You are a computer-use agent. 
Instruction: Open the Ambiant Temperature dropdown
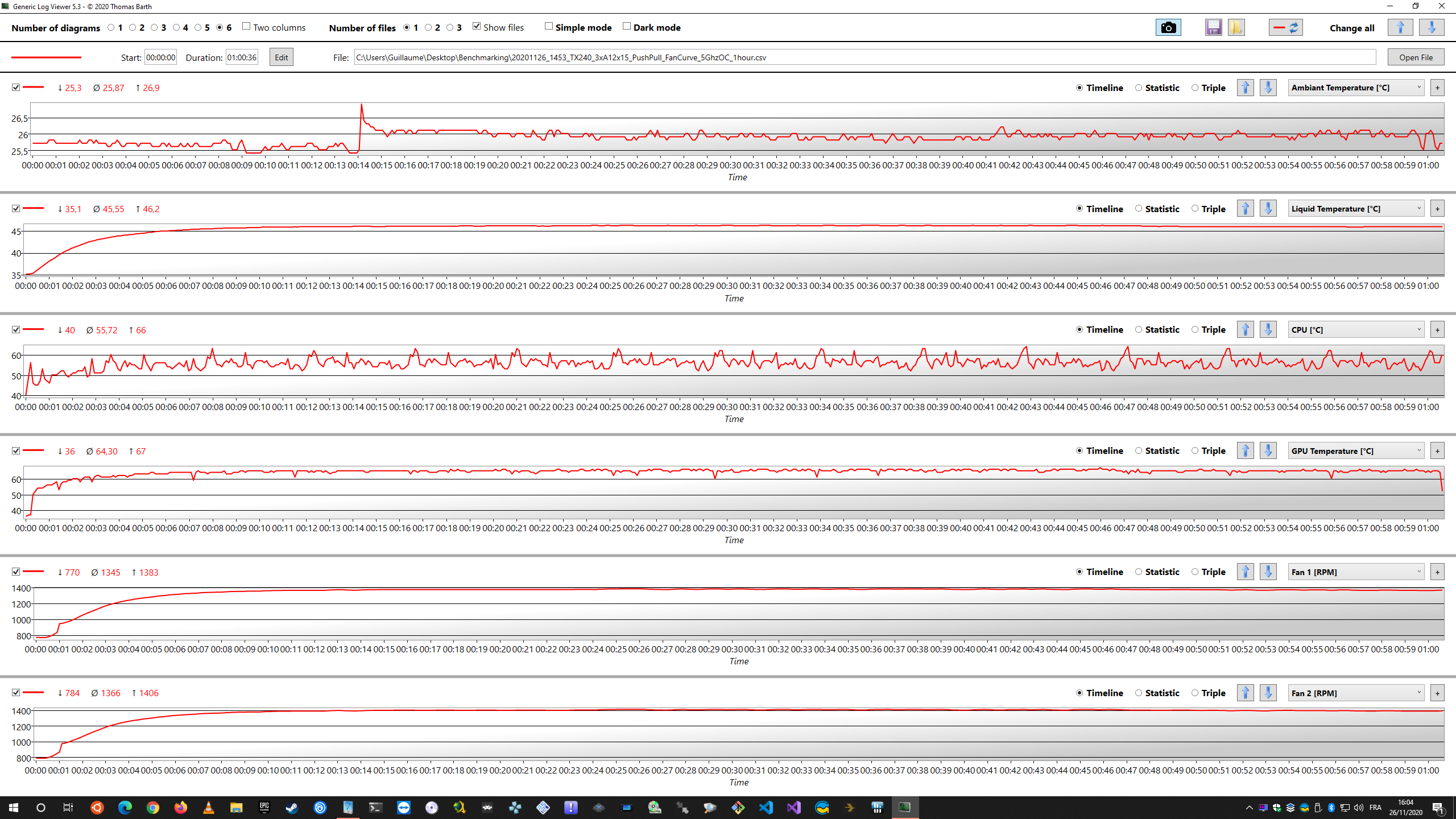pos(1355,88)
